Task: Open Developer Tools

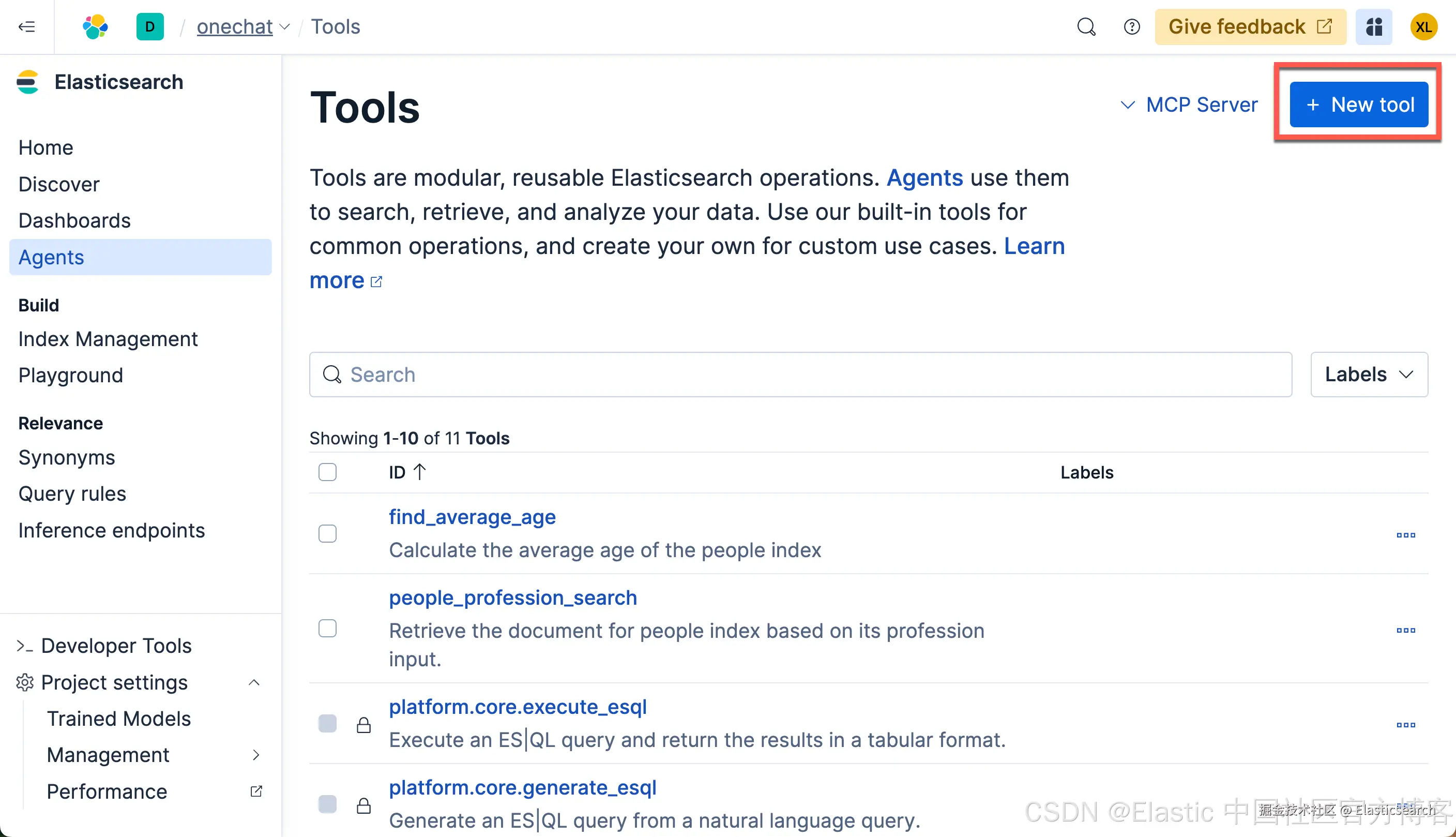Action: pyautogui.click(x=116, y=646)
